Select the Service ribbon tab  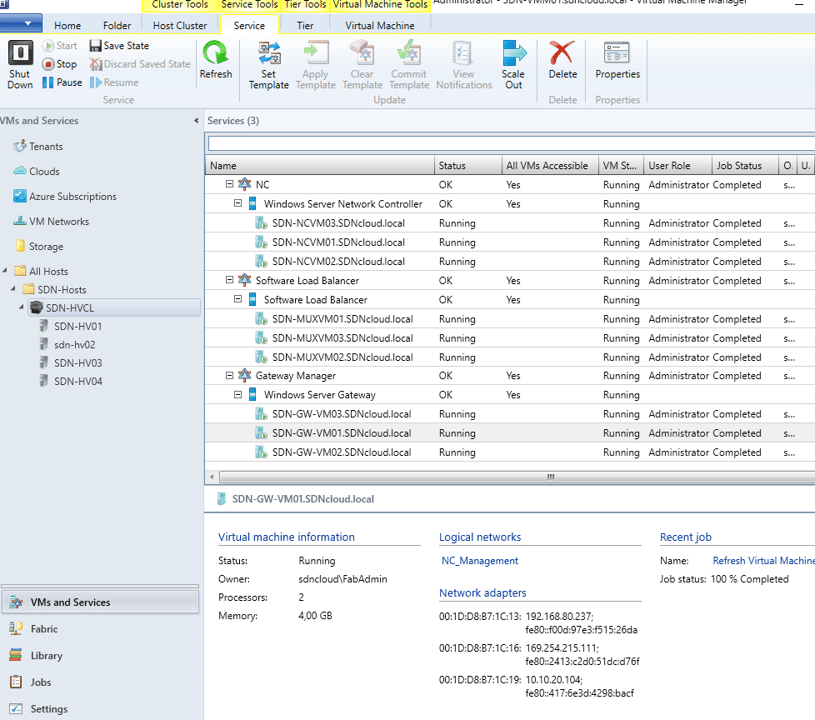tap(249, 25)
